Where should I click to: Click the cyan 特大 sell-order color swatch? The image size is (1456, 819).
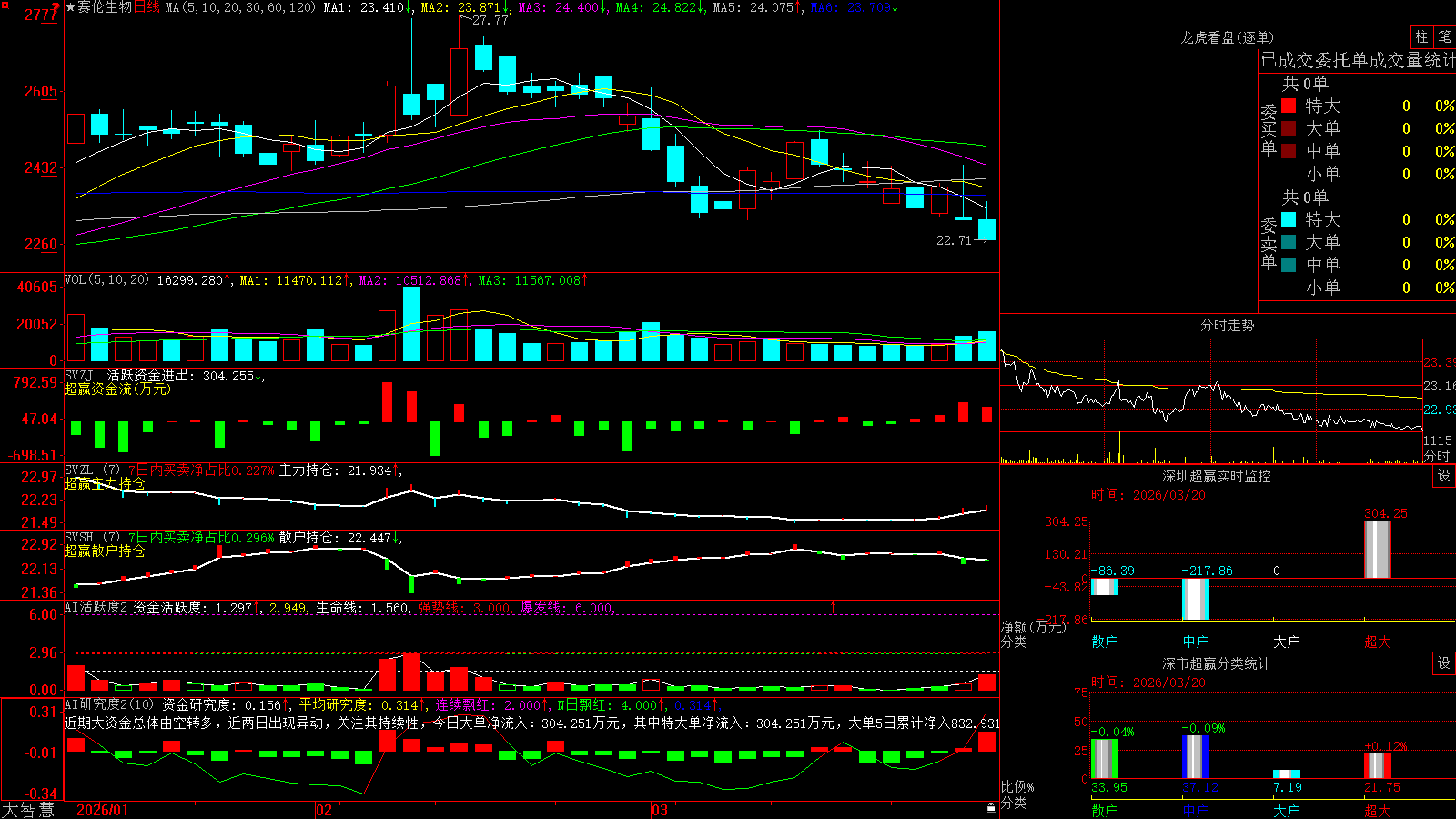1289,219
